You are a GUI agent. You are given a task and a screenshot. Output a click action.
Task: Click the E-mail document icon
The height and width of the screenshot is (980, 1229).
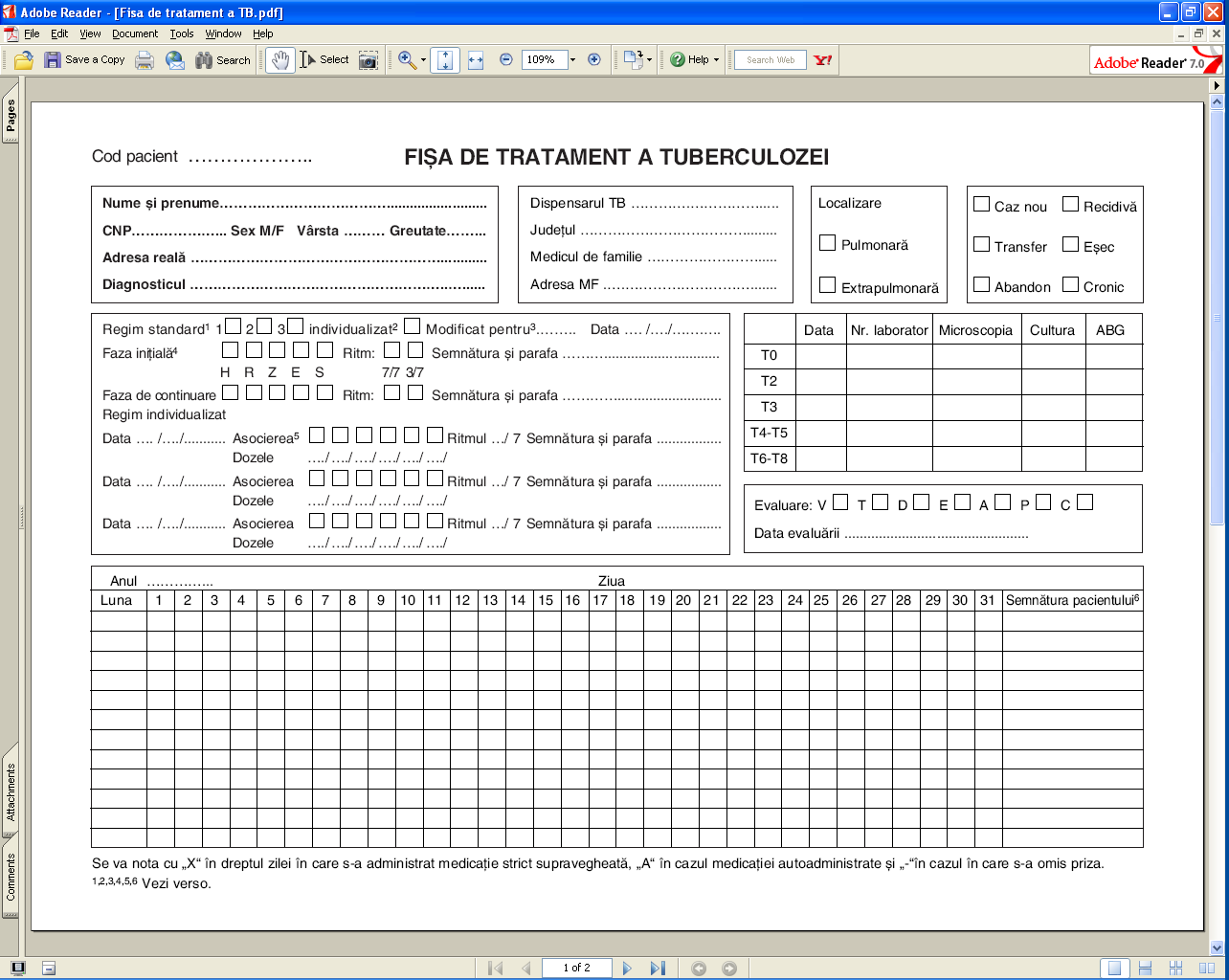[x=175, y=60]
